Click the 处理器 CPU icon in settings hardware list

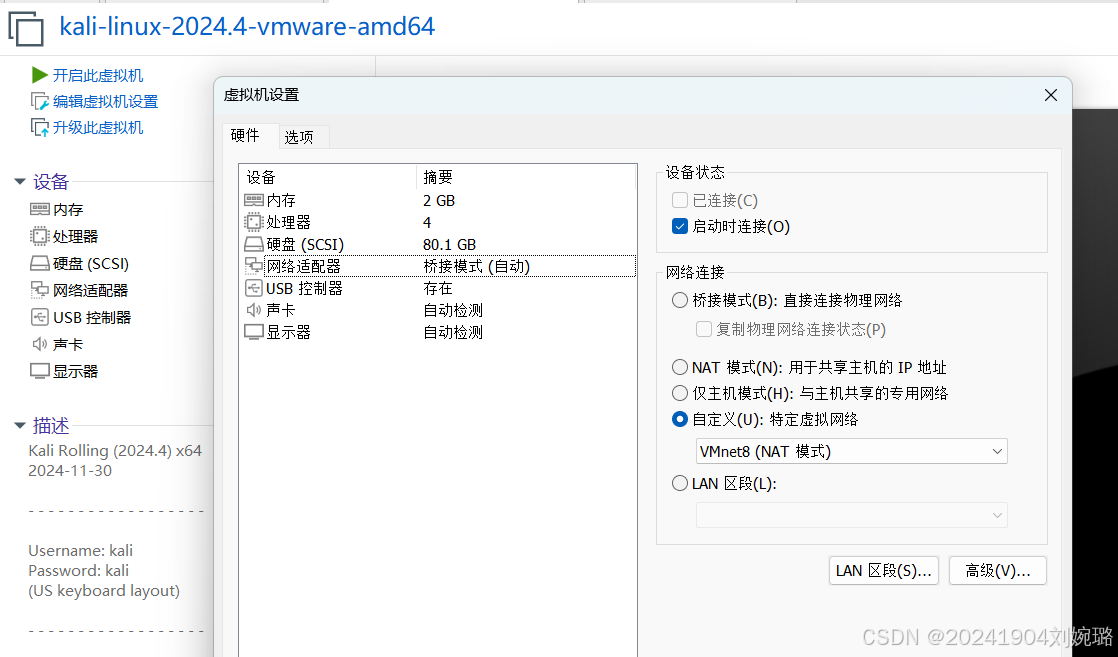pos(254,222)
